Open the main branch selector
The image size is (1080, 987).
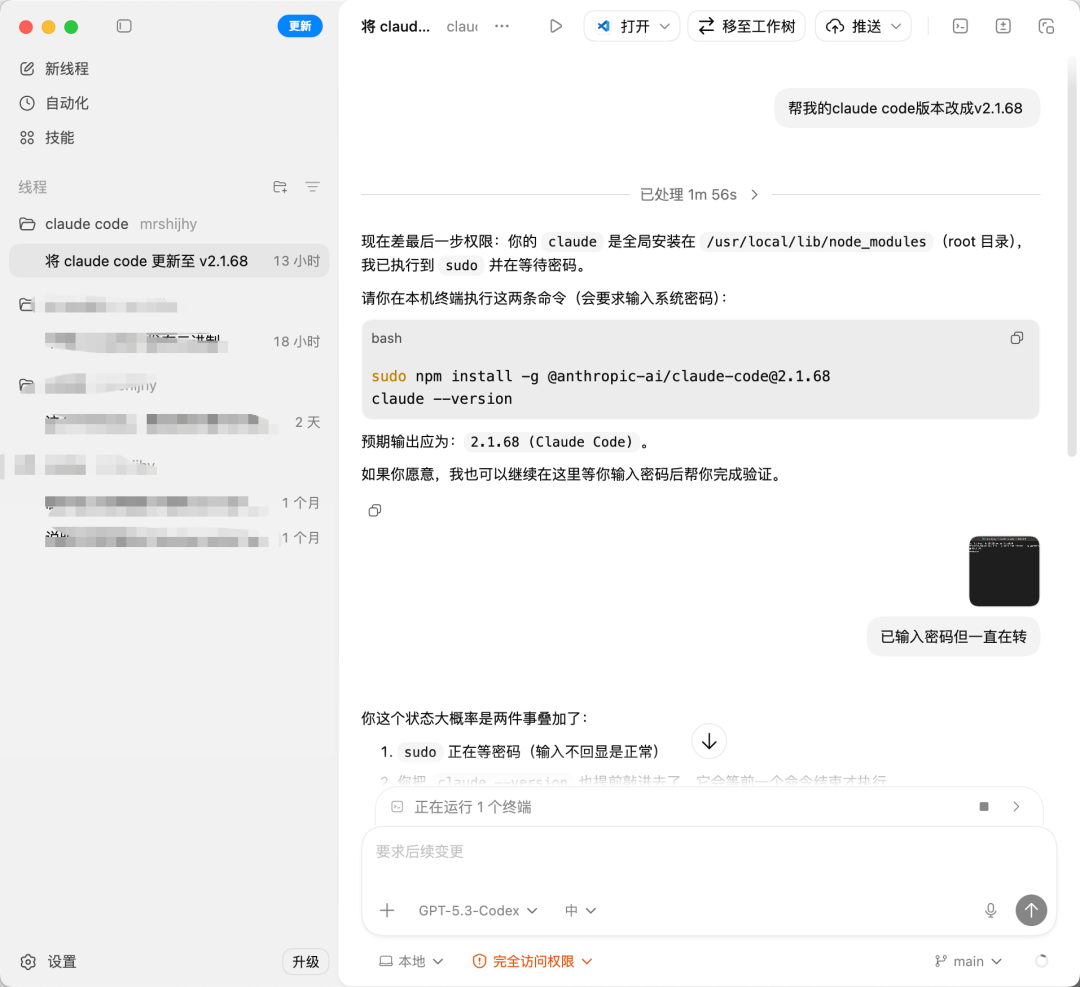click(966, 961)
